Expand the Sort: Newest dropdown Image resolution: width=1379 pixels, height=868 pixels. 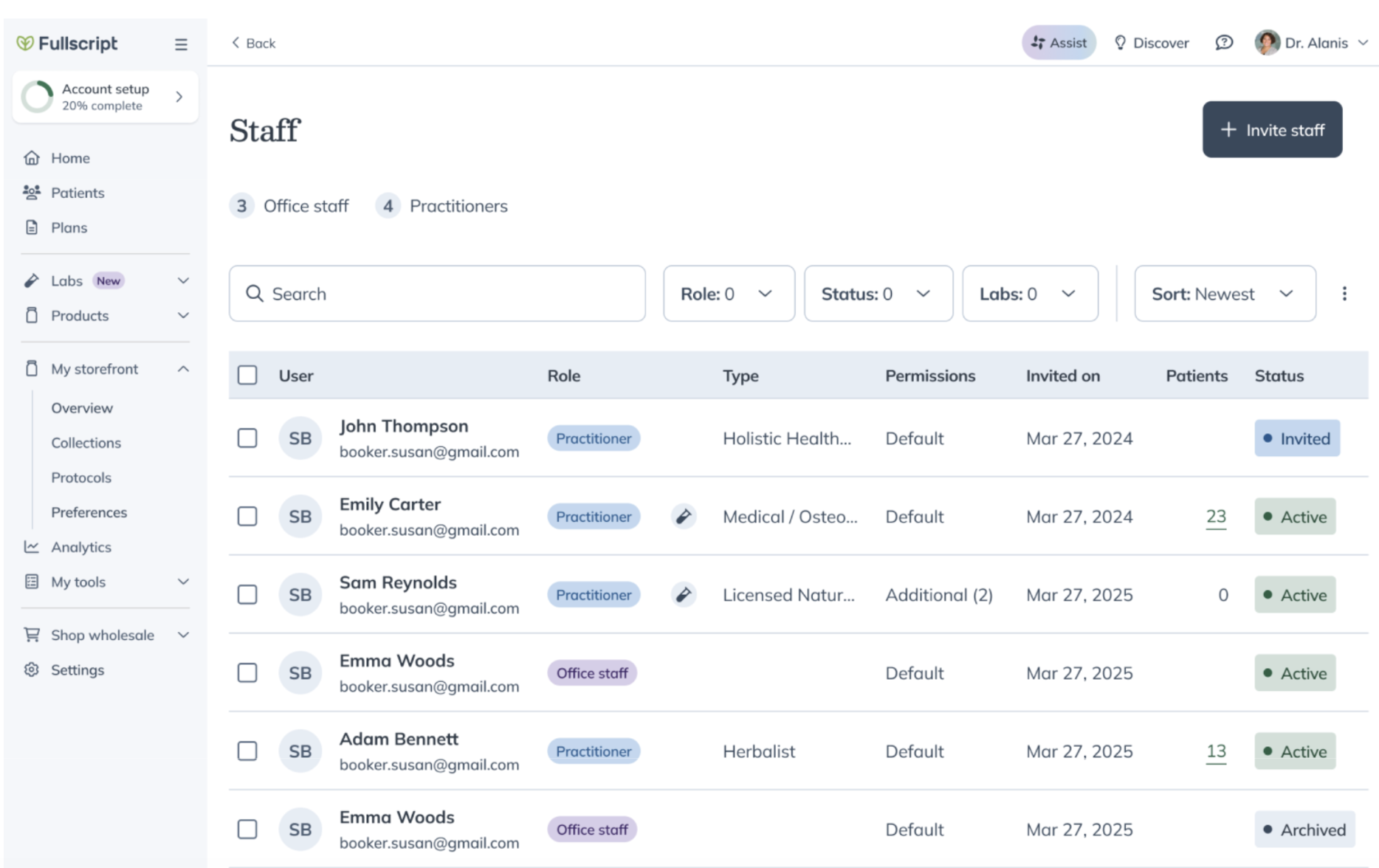pos(1224,294)
